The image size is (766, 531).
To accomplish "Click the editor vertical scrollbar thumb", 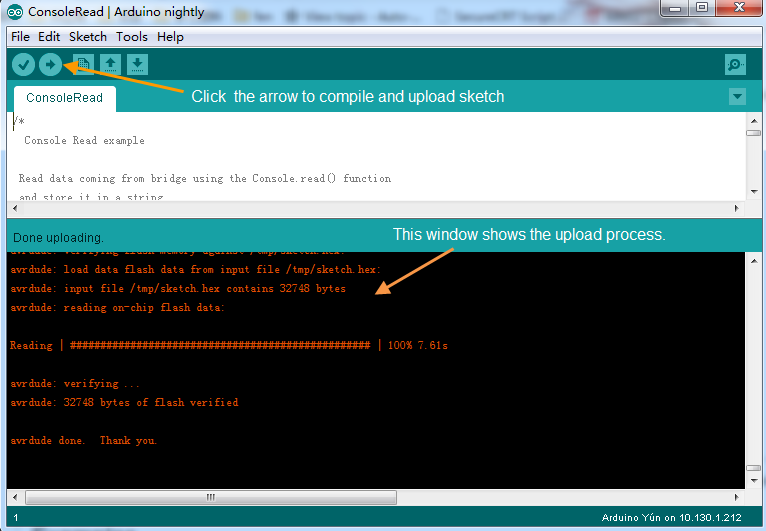I will click(754, 133).
